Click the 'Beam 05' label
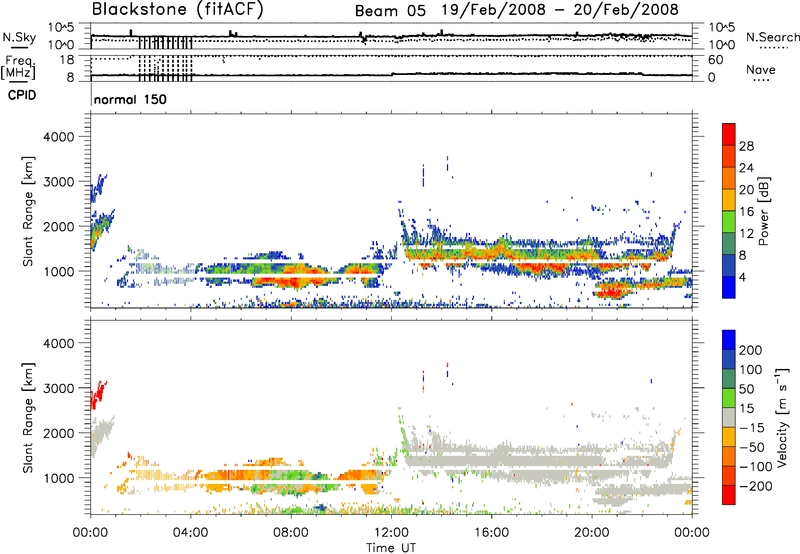Image resolution: width=800 pixels, height=554 pixels. coord(390,11)
